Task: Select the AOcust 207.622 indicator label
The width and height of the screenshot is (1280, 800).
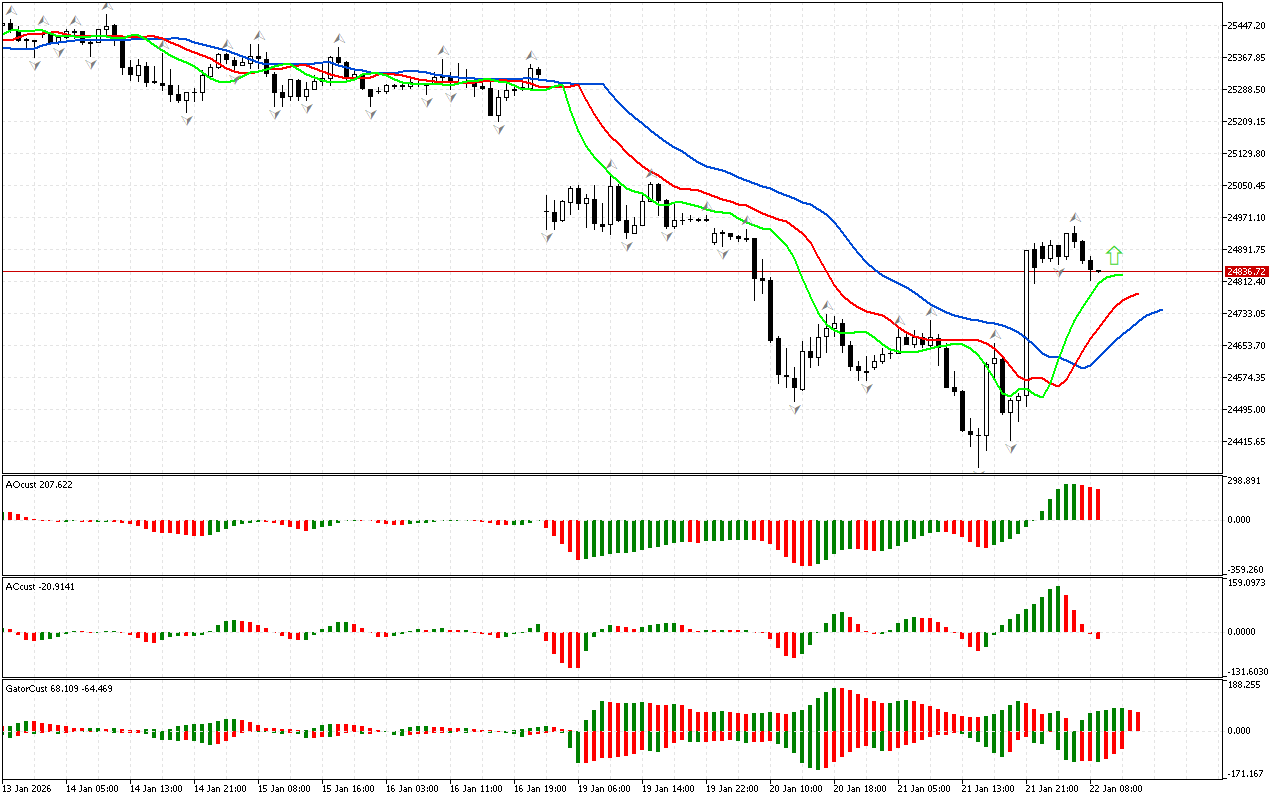Action: pyautogui.click(x=39, y=484)
